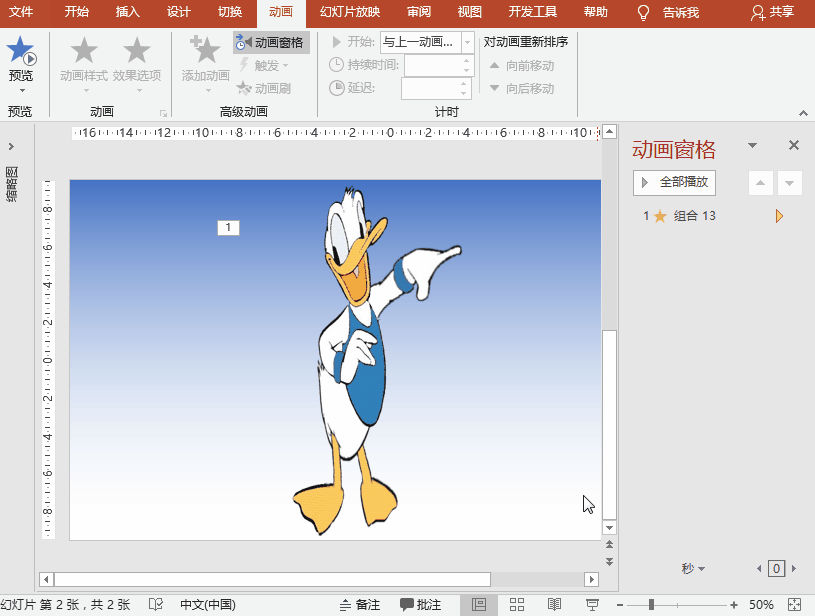Switch to Reading view
The height and width of the screenshot is (616, 815).
[554, 605]
